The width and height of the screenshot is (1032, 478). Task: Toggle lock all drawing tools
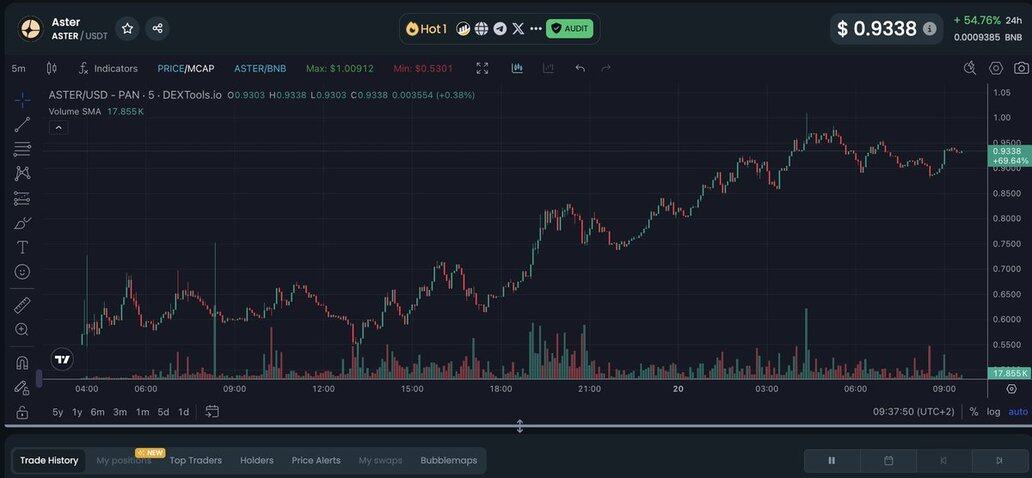22,412
